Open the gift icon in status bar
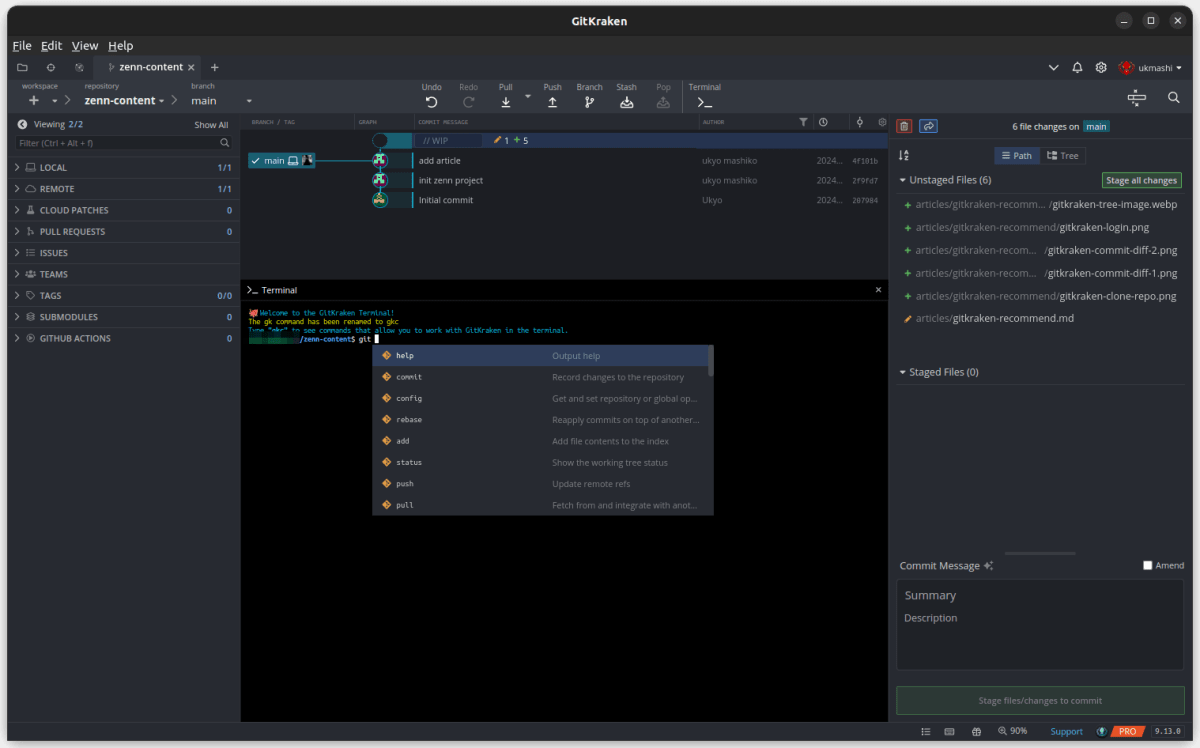This screenshot has width=1200, height=748. tap(976, 732)
